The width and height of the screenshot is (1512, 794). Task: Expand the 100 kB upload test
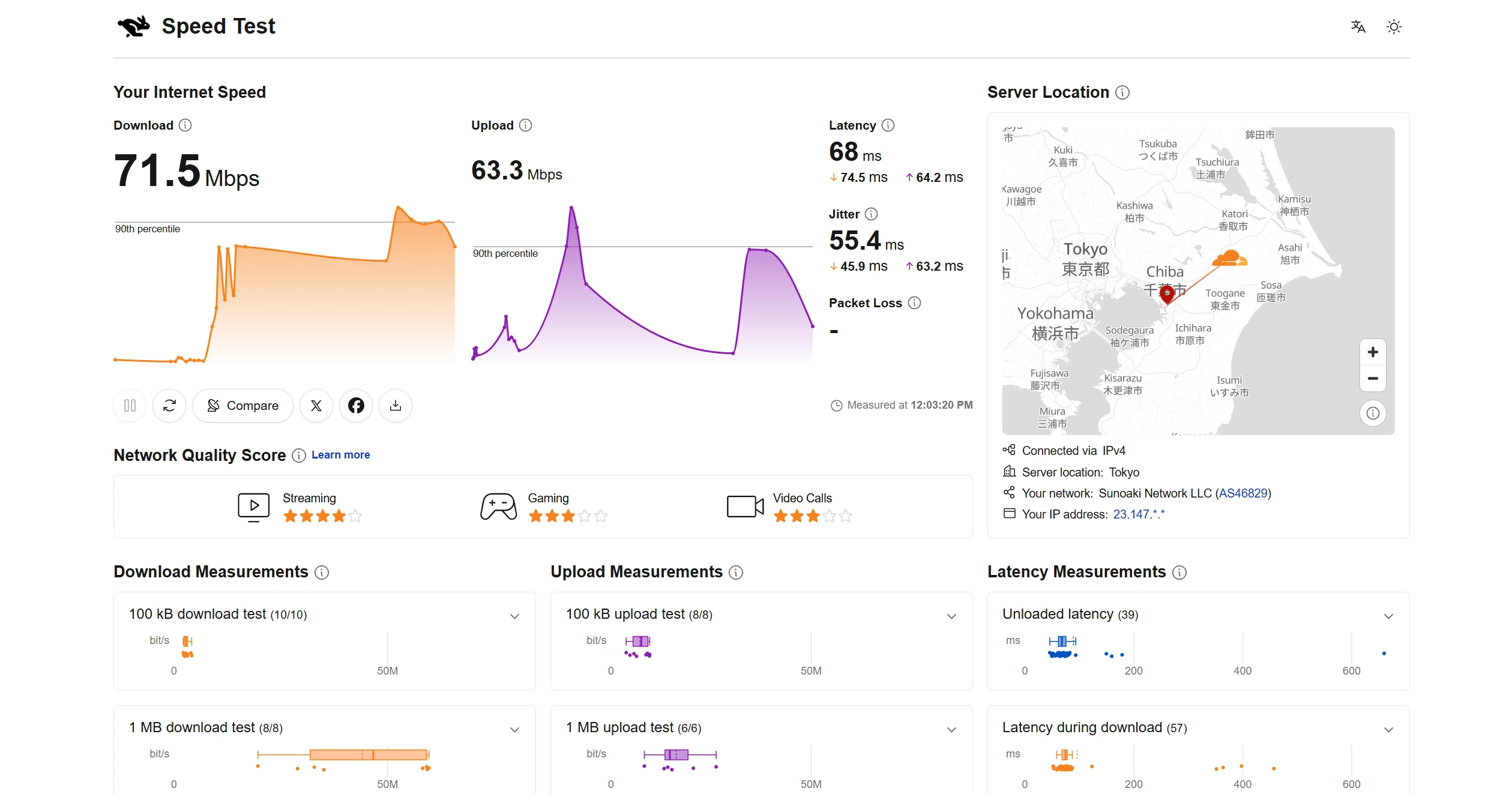point(951,616)
